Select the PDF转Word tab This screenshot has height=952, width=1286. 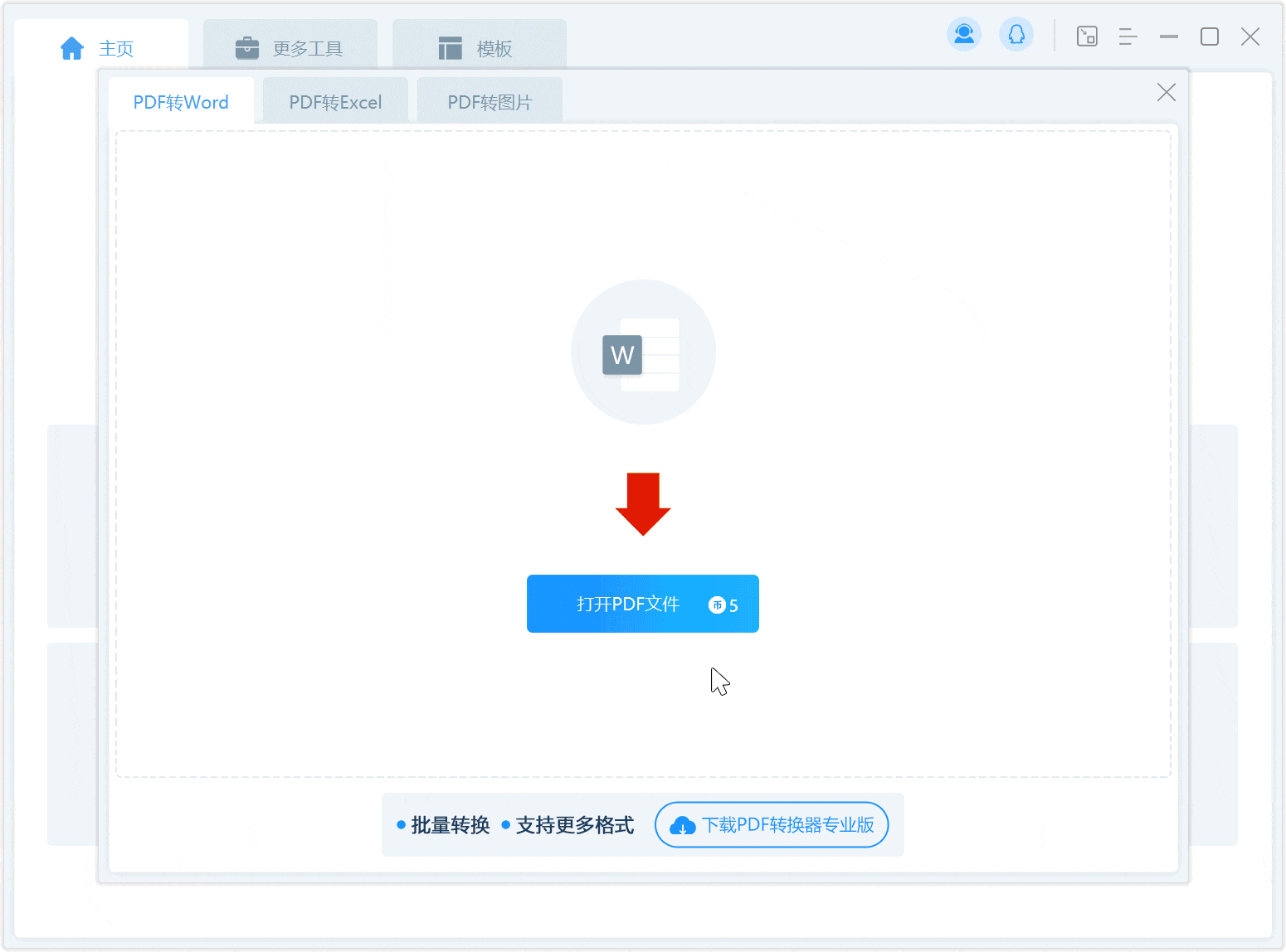[x=181, y=101]
